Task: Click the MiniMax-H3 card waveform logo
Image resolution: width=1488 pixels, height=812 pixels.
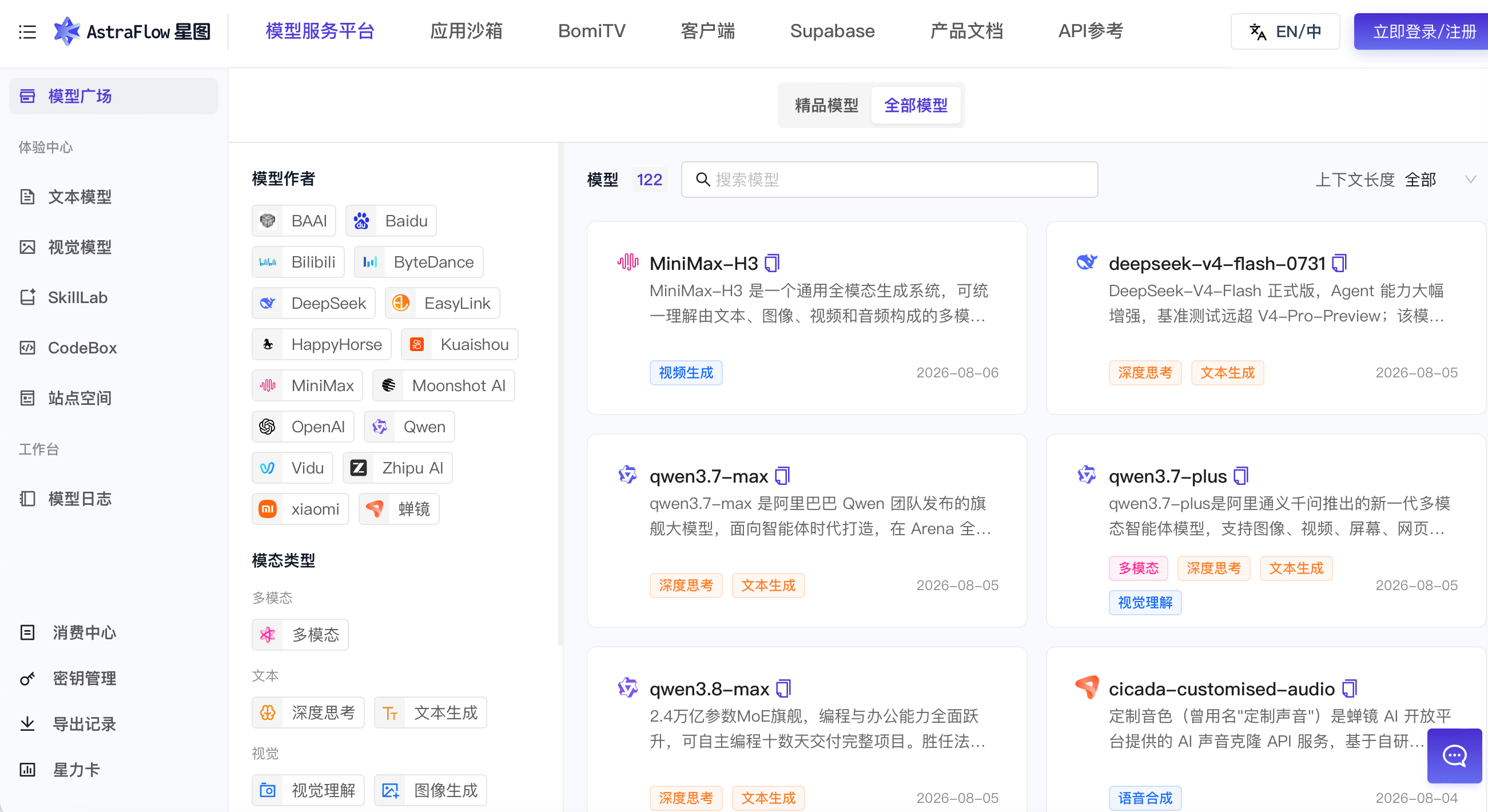Action: (628, 262)
